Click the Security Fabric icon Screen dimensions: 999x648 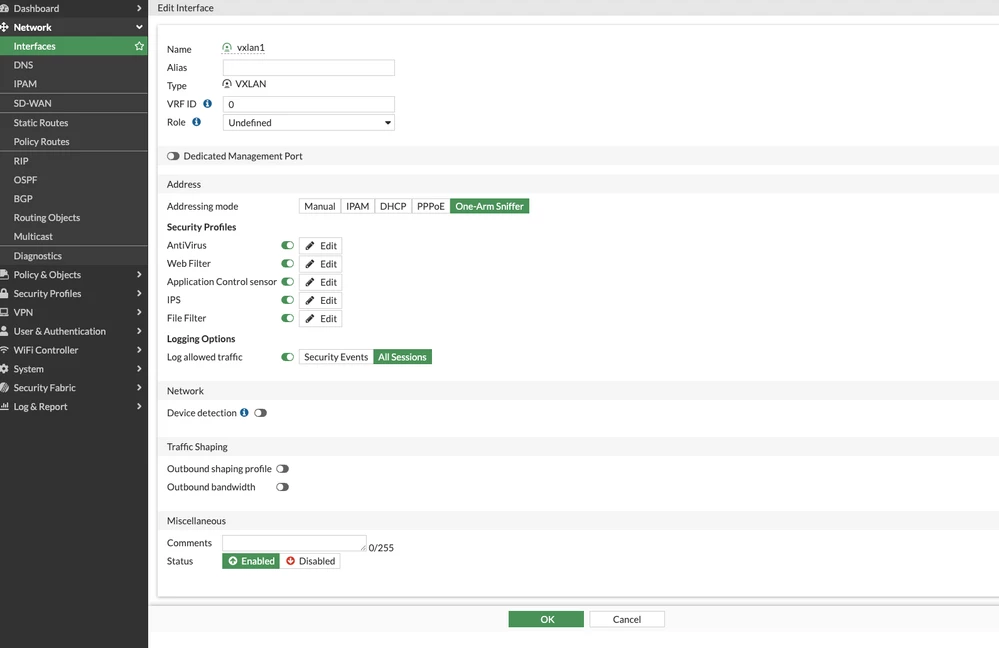4,387
